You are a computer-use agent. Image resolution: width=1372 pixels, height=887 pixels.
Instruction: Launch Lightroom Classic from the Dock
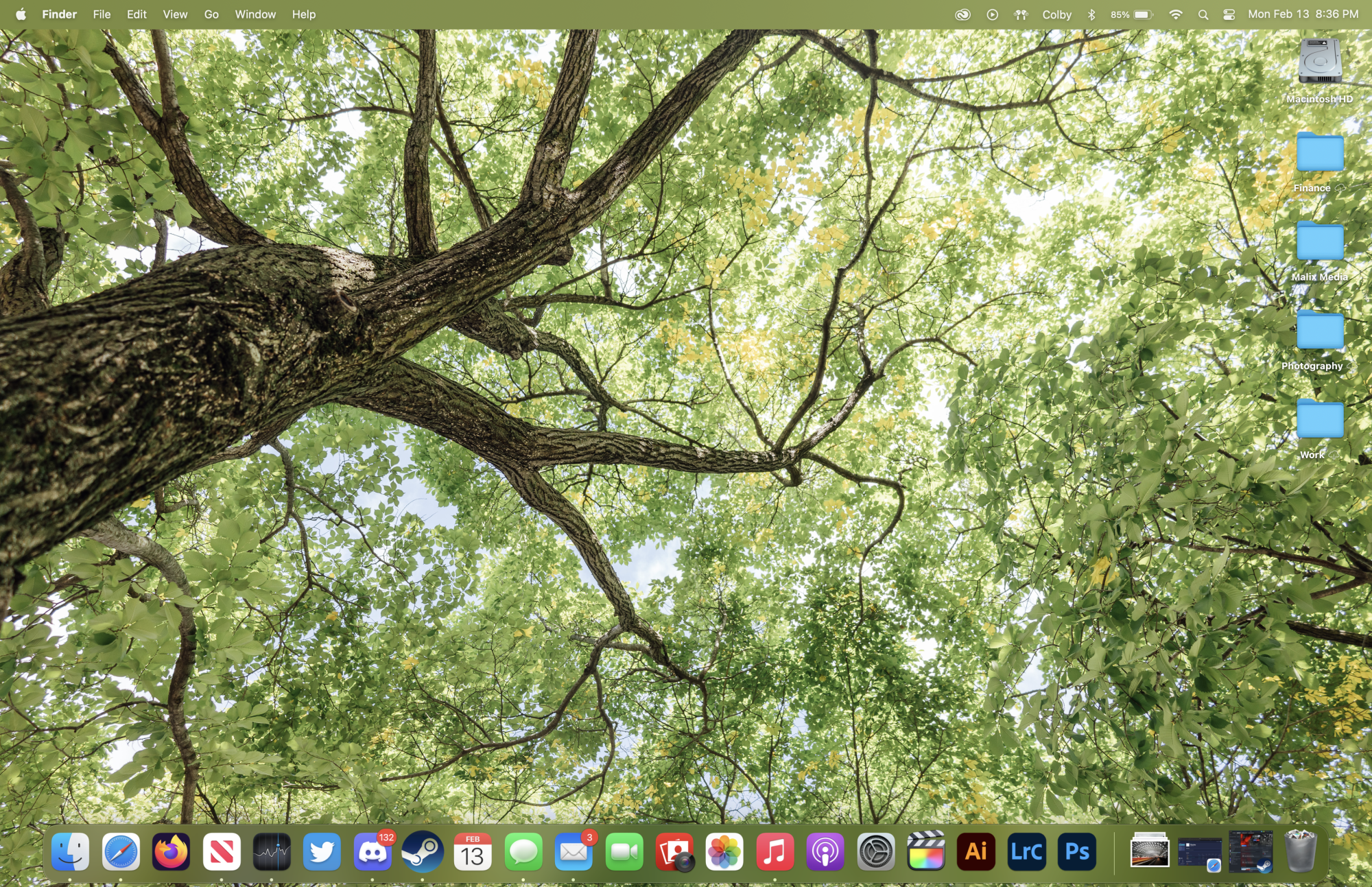point(1026,853)
